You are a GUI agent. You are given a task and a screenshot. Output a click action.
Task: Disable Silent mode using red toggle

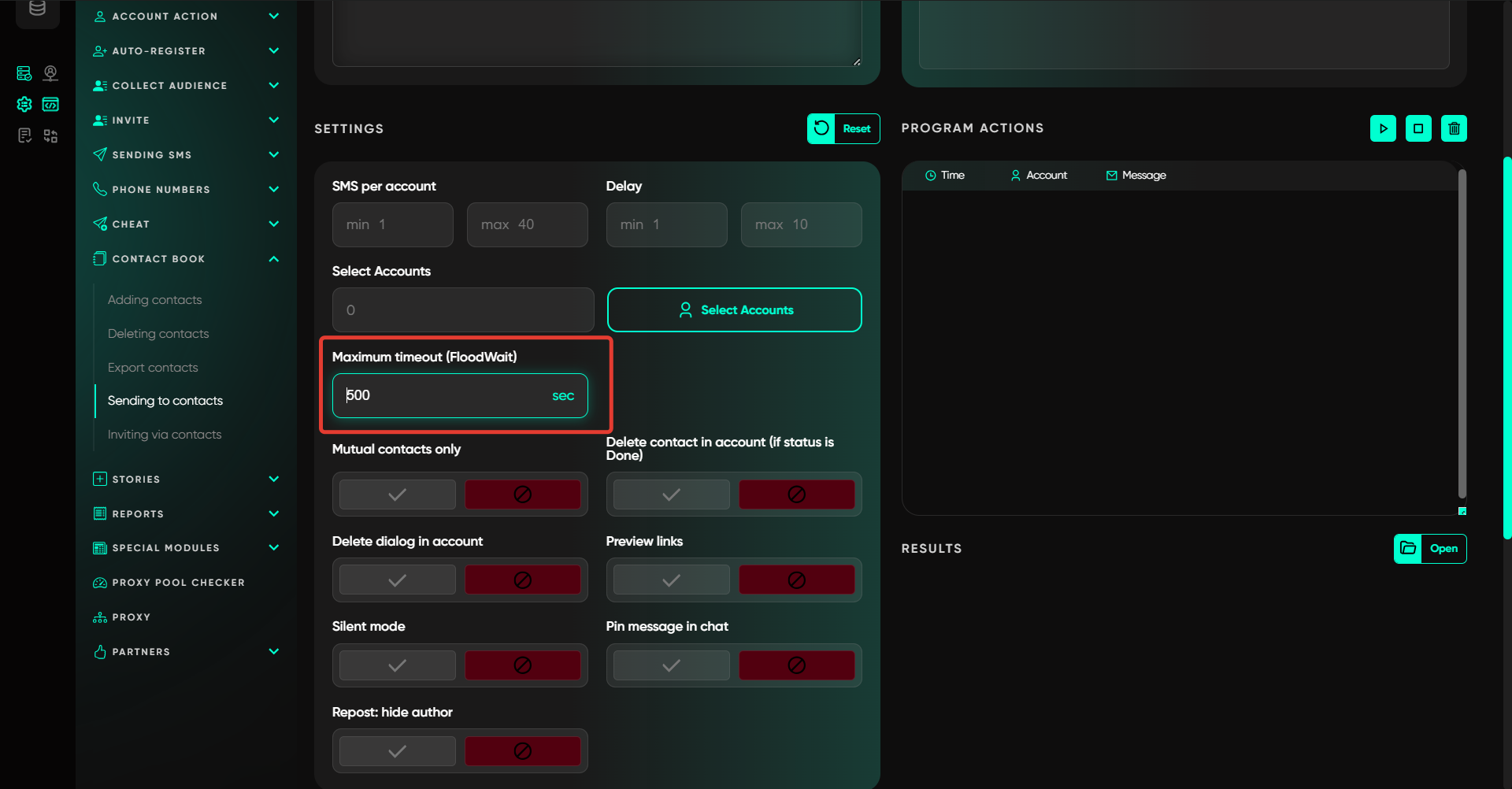click(522, 665)
